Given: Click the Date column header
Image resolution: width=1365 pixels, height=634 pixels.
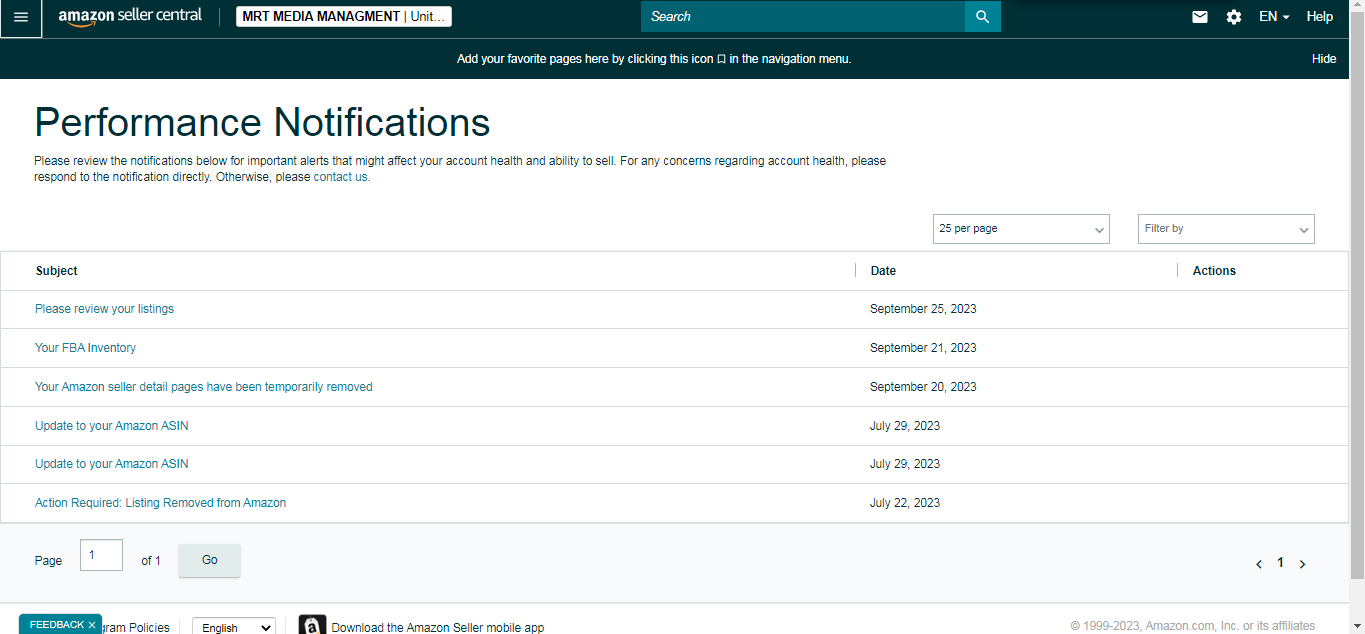Looking at the screenshot, I should click(x=883, y=271).
